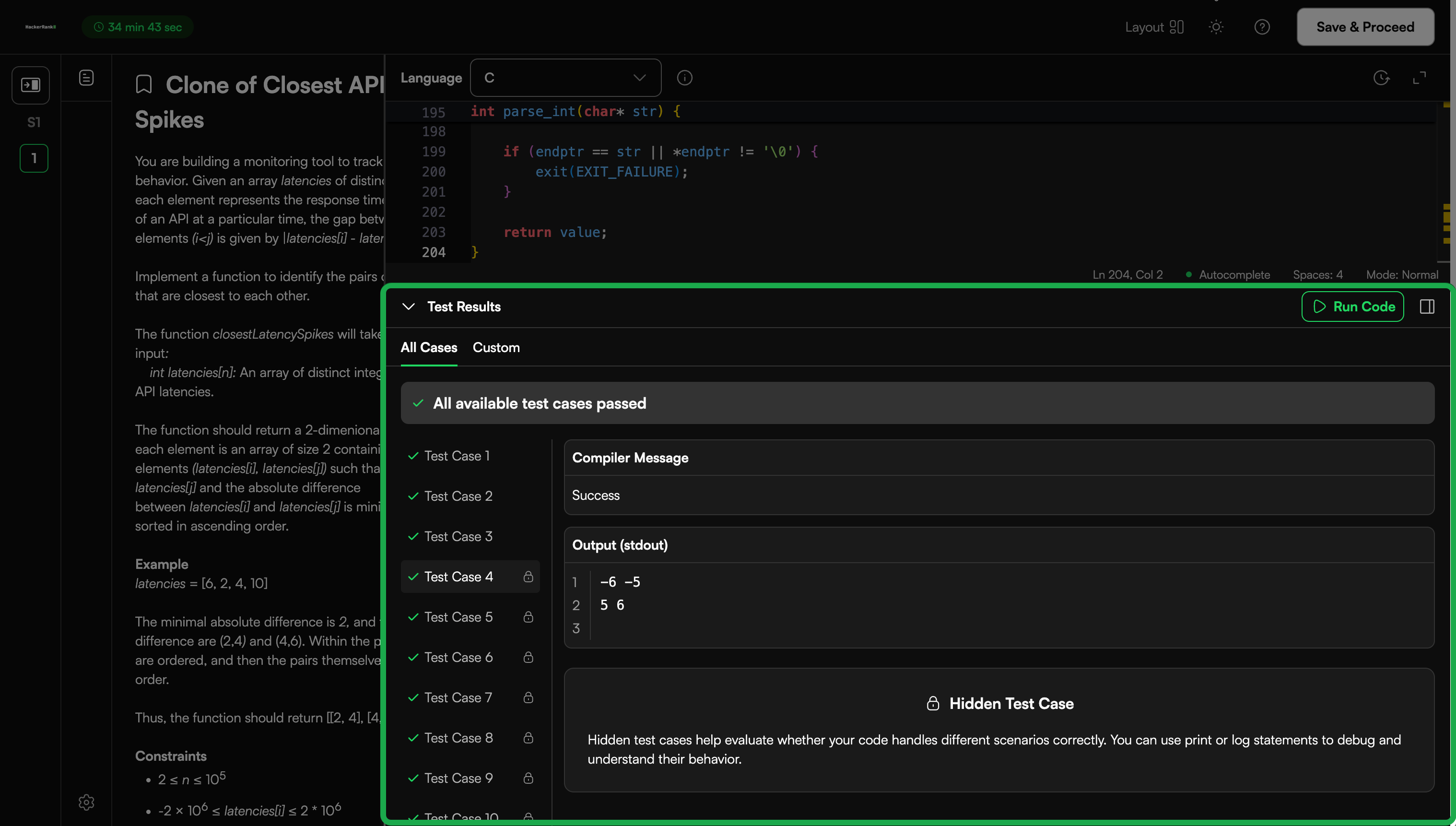The height and width of the screenshot is (826, 1456).
Task: Bookmark the Closest API Spikes question
Action: click(x=144, y=84)
